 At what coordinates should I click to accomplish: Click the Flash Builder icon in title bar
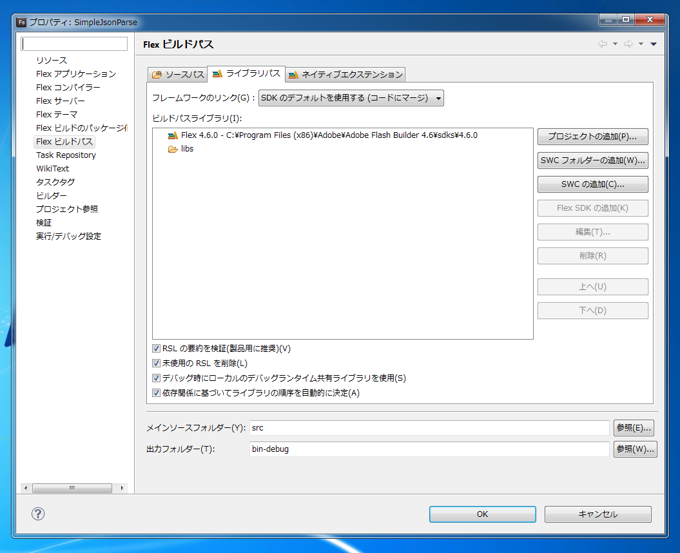click(21, 22)
